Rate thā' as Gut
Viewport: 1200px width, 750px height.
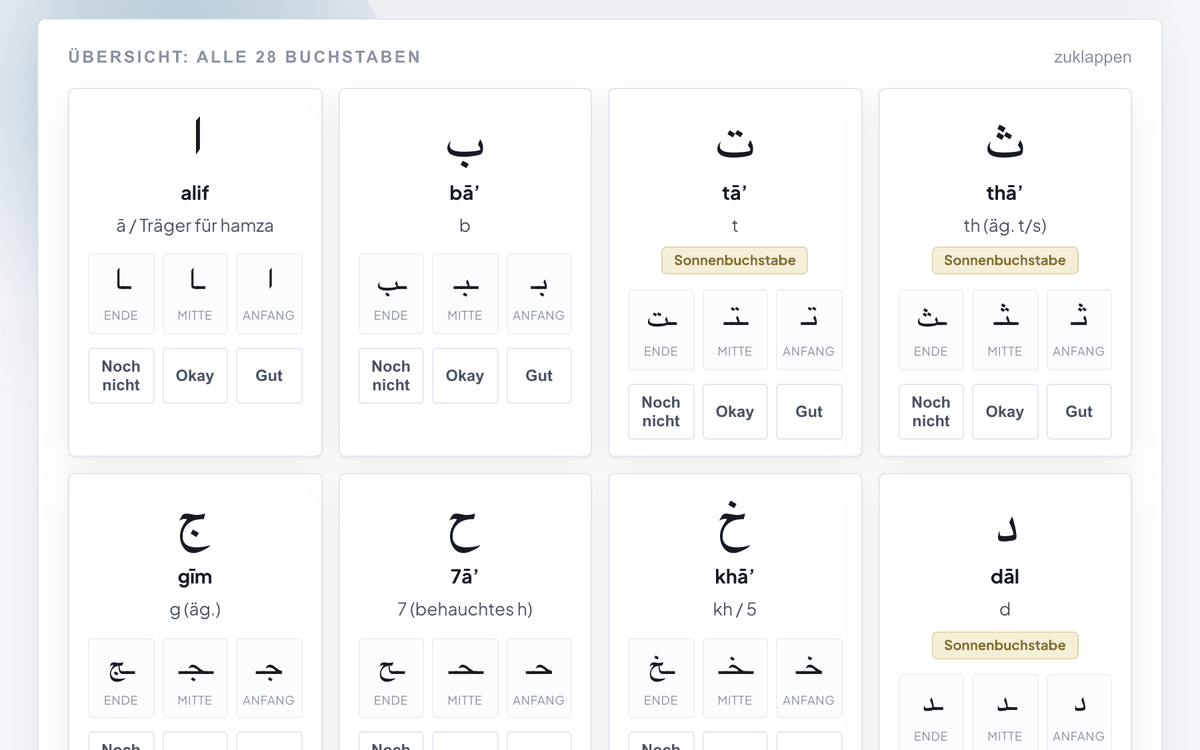(1079, 412)
